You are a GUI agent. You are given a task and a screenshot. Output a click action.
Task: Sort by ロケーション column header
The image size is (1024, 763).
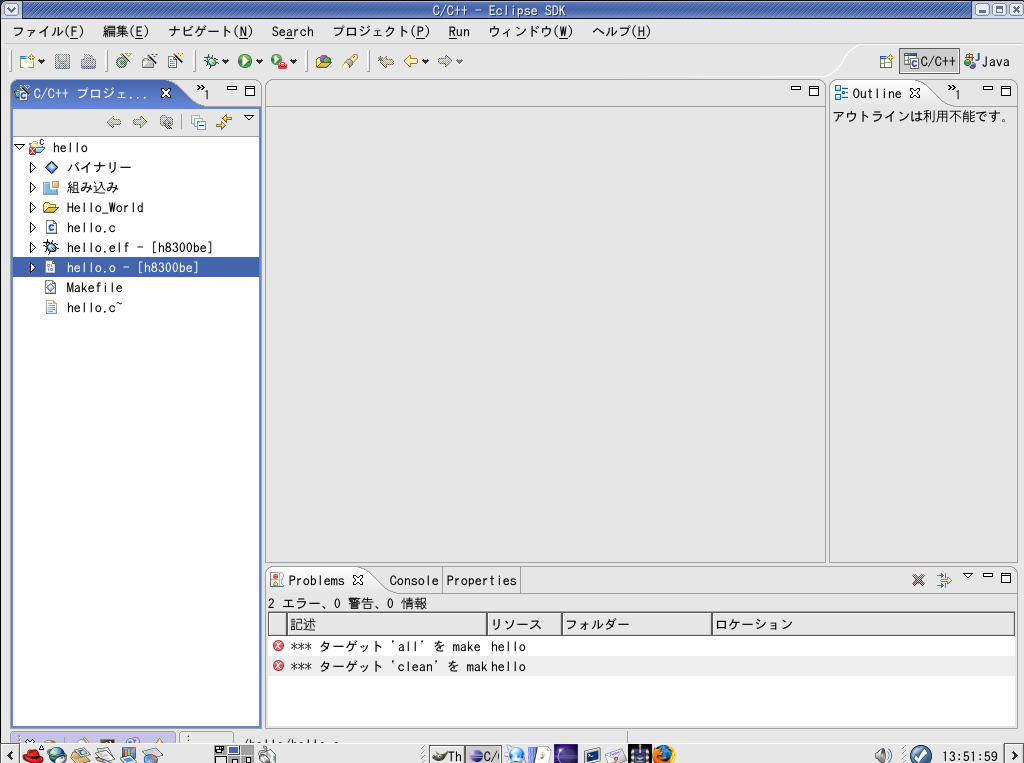point(863,625)
